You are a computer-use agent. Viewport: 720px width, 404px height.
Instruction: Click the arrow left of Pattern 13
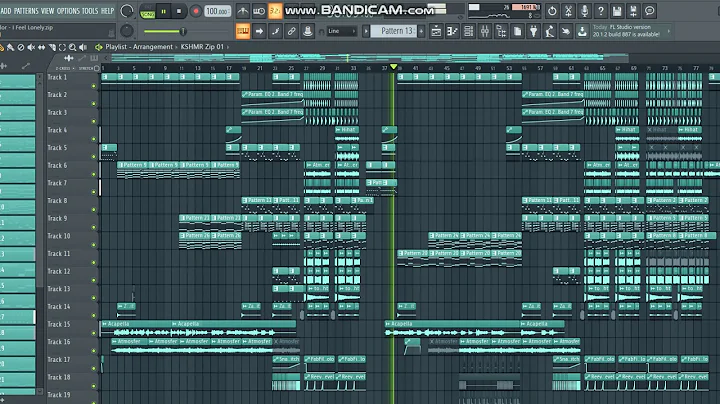(x=366, y=31)
